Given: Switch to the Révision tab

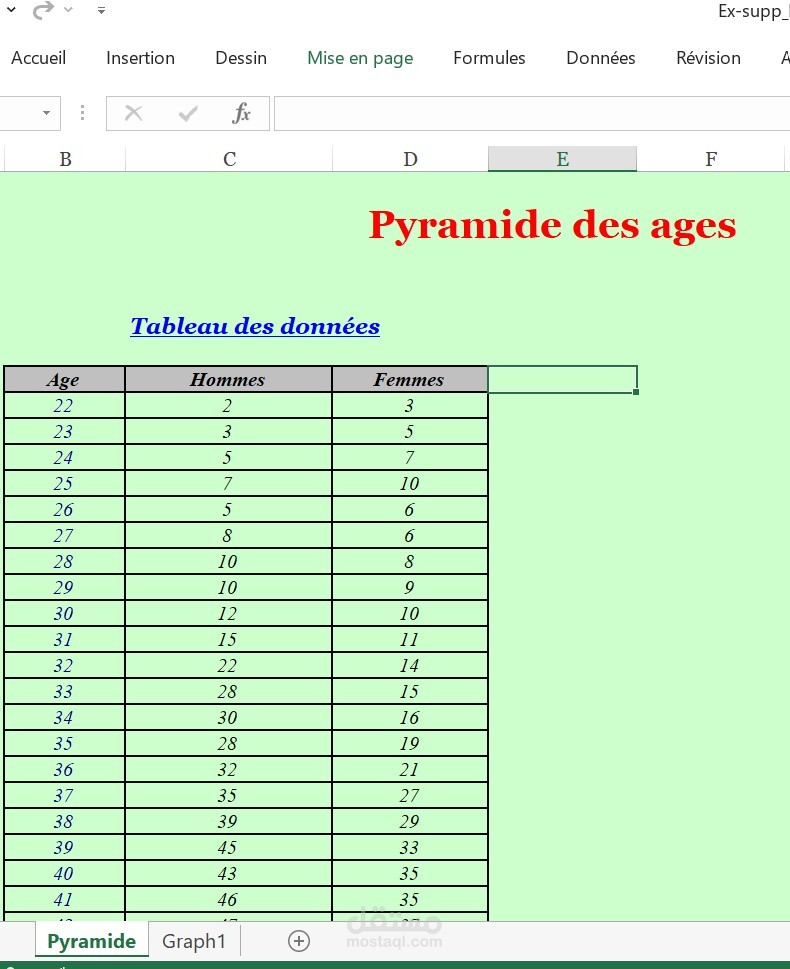Looking at the screenshot, I should [708, 58].
